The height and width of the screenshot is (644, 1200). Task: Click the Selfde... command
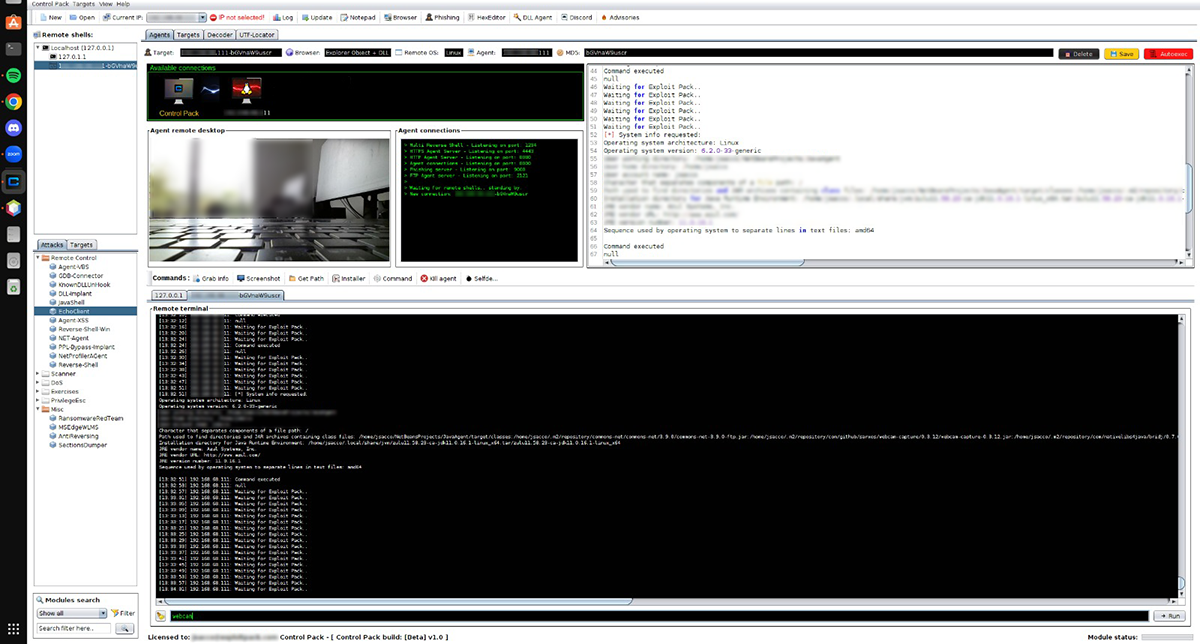tap(482, 278)
